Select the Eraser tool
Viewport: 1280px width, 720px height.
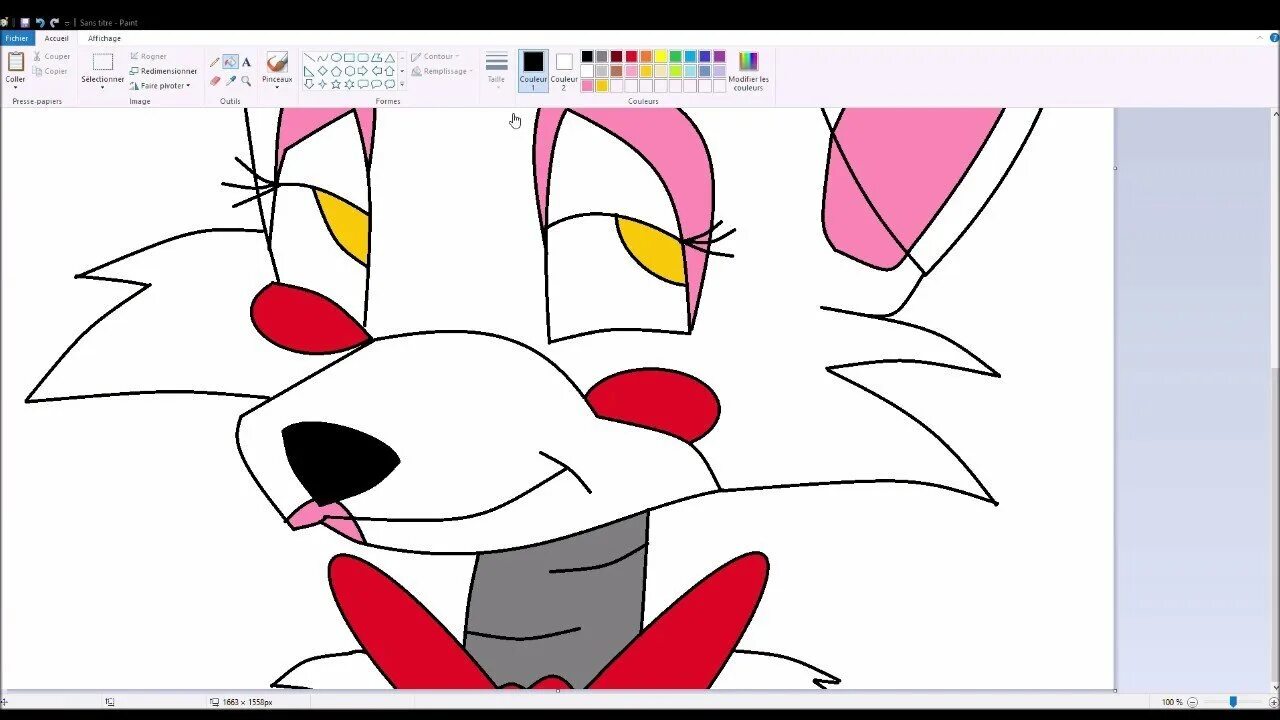click(x=215, y=81)
